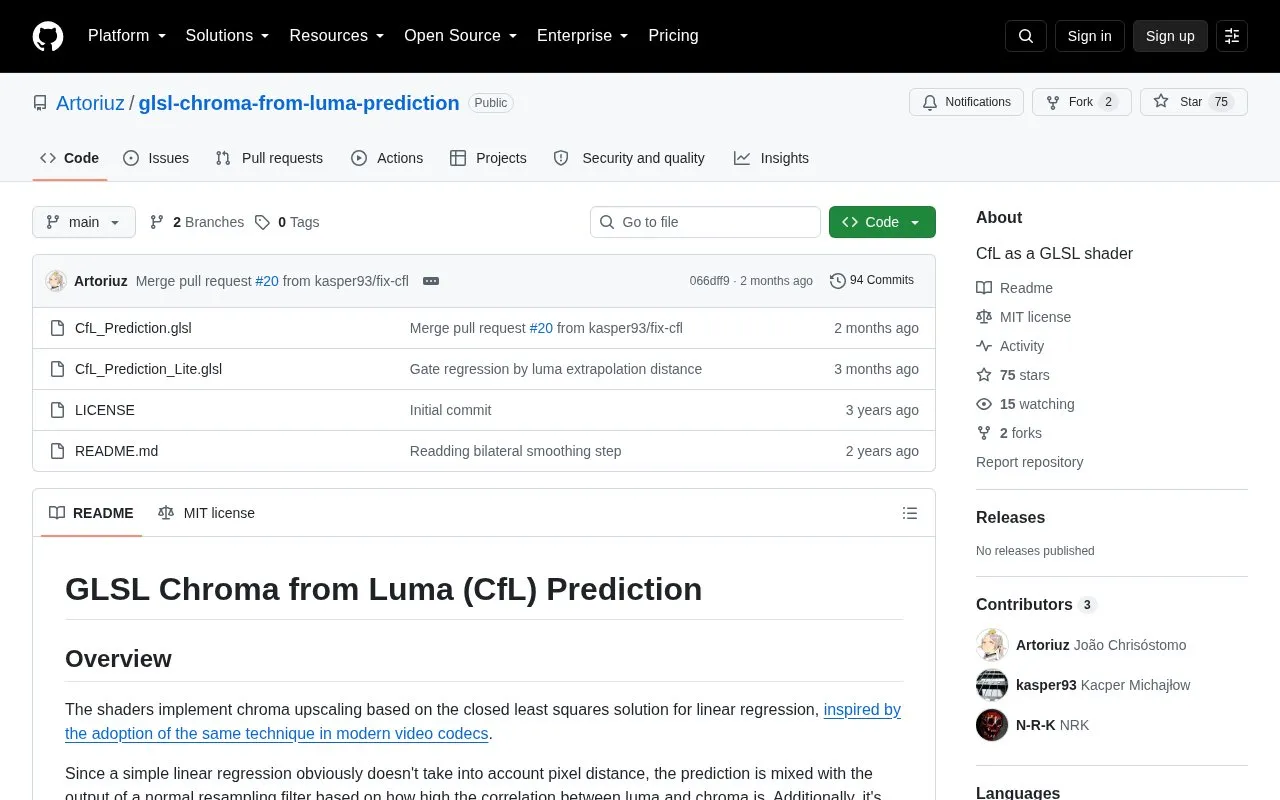Open the 2 Branches link

(x=197, y=222)
